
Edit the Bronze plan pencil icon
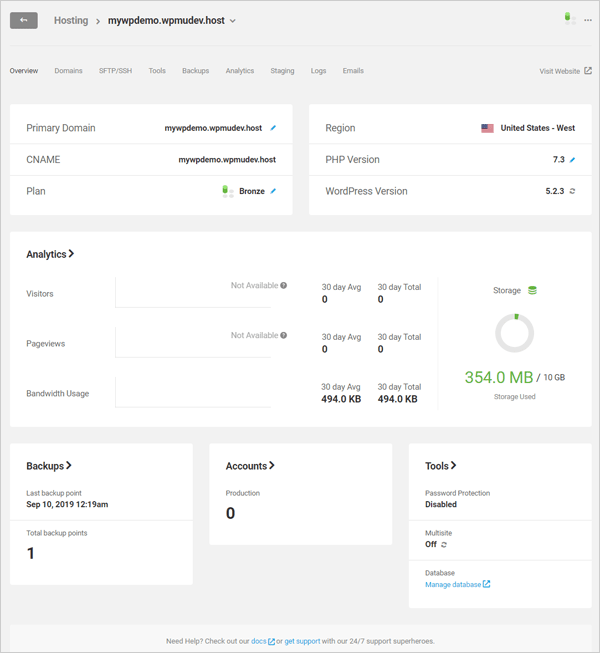273,191
